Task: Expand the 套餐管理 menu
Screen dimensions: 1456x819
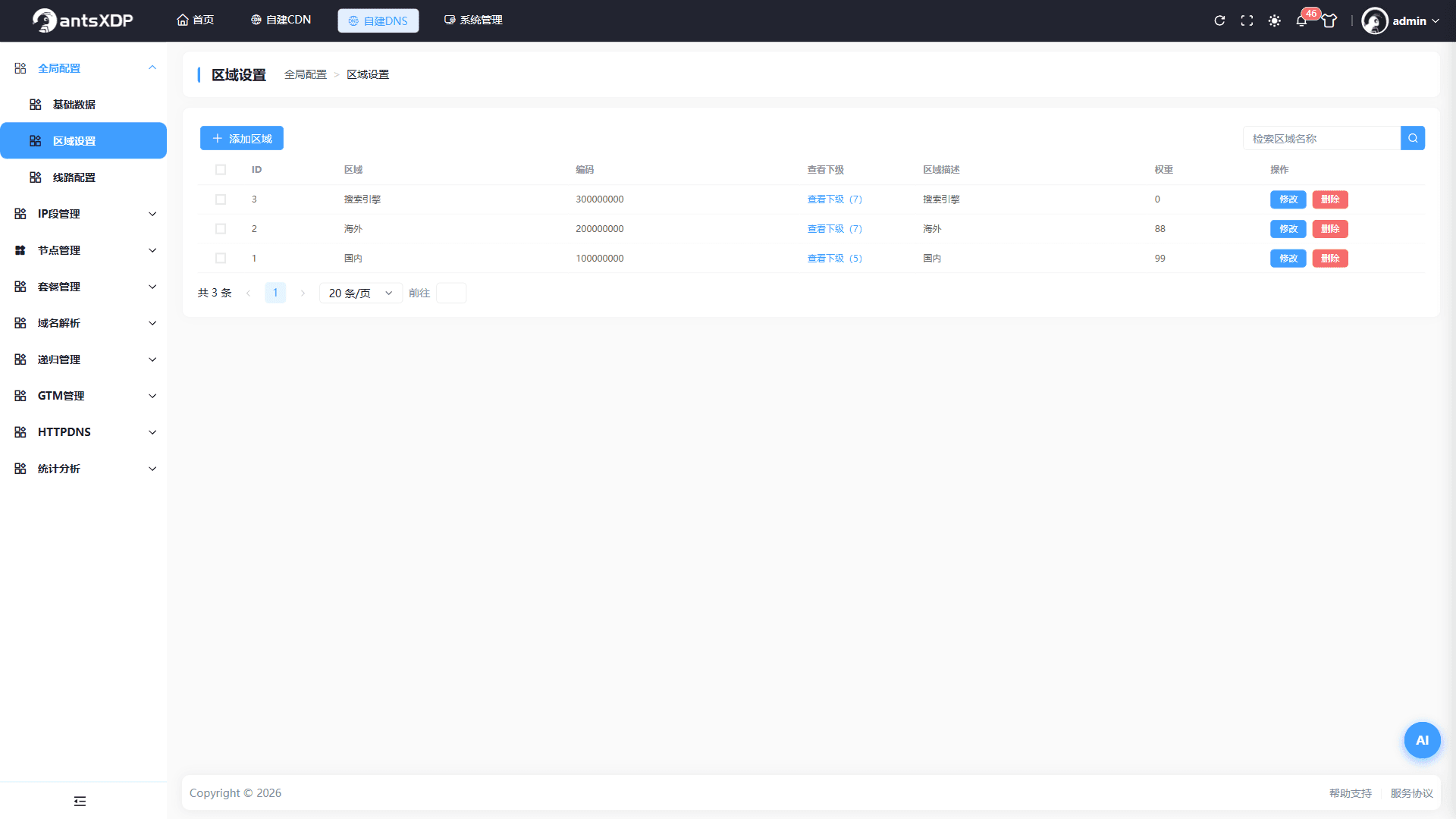Action: coord(83,287)
